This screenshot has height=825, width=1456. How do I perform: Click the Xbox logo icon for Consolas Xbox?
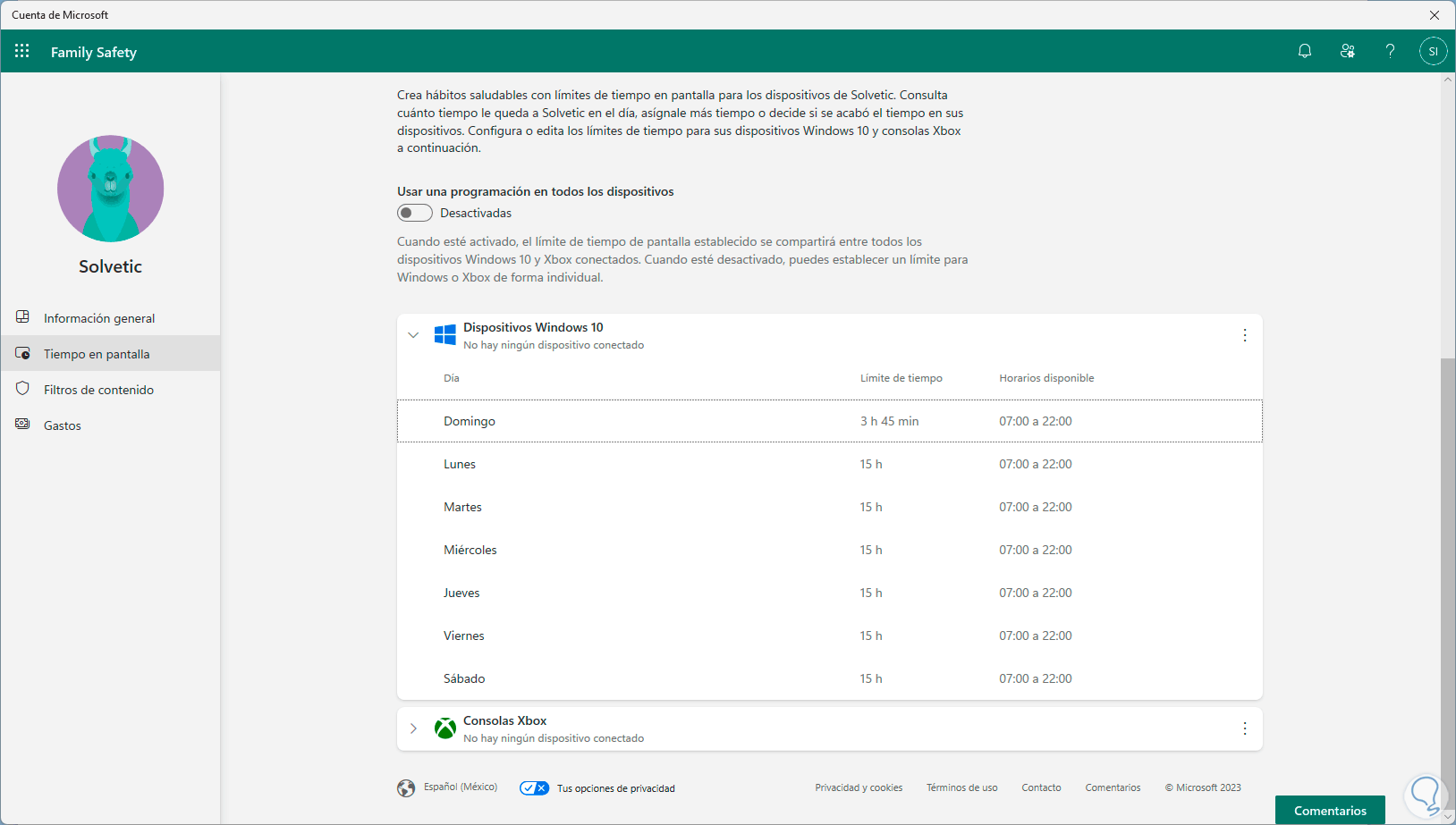coord(444,728)
